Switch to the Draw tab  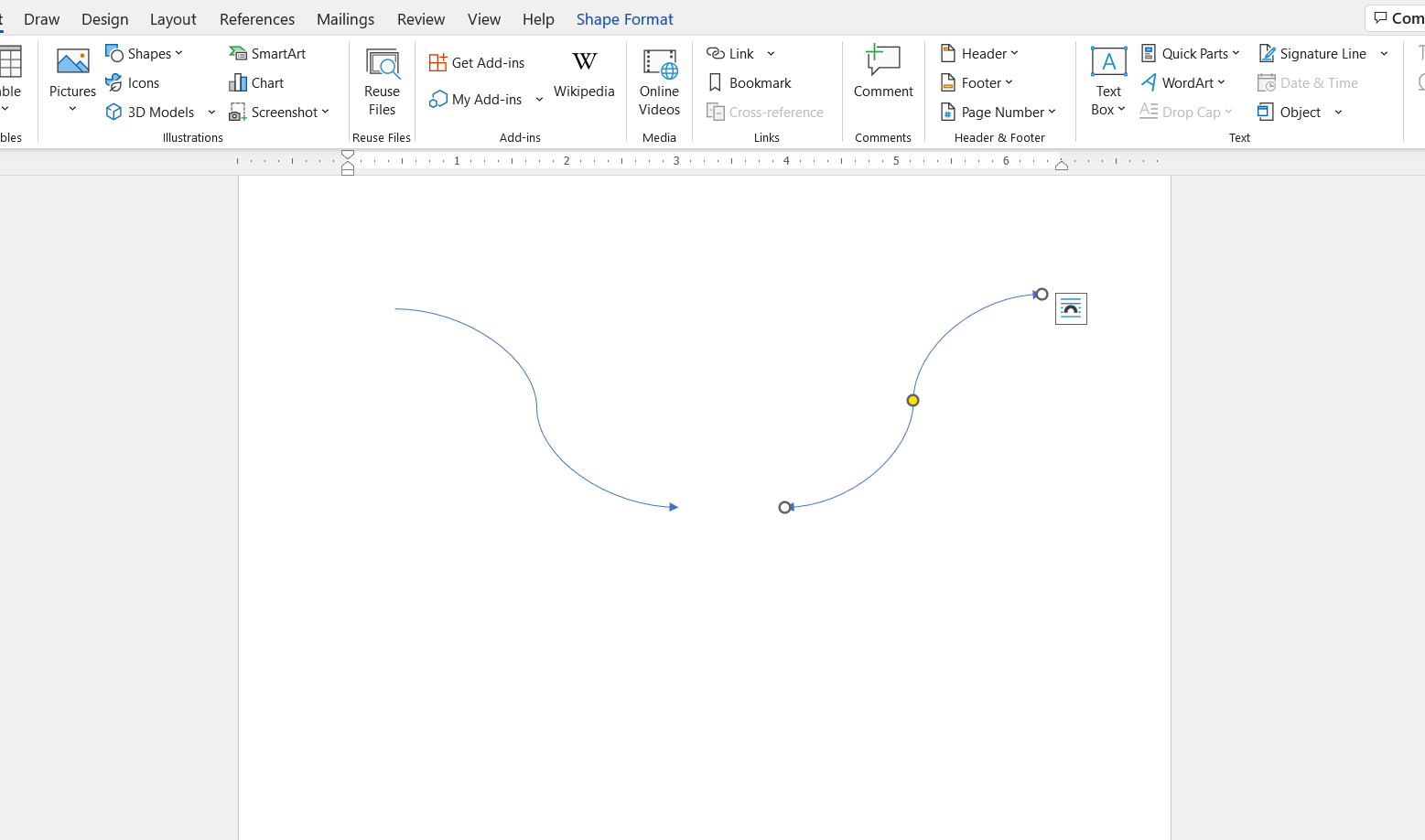(x=41, y=18)
